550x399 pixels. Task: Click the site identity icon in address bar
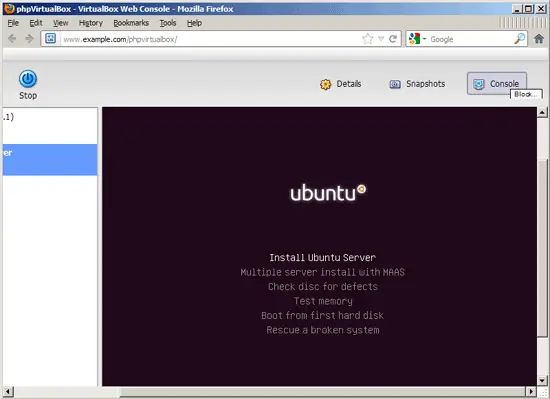tap(51, 39)
